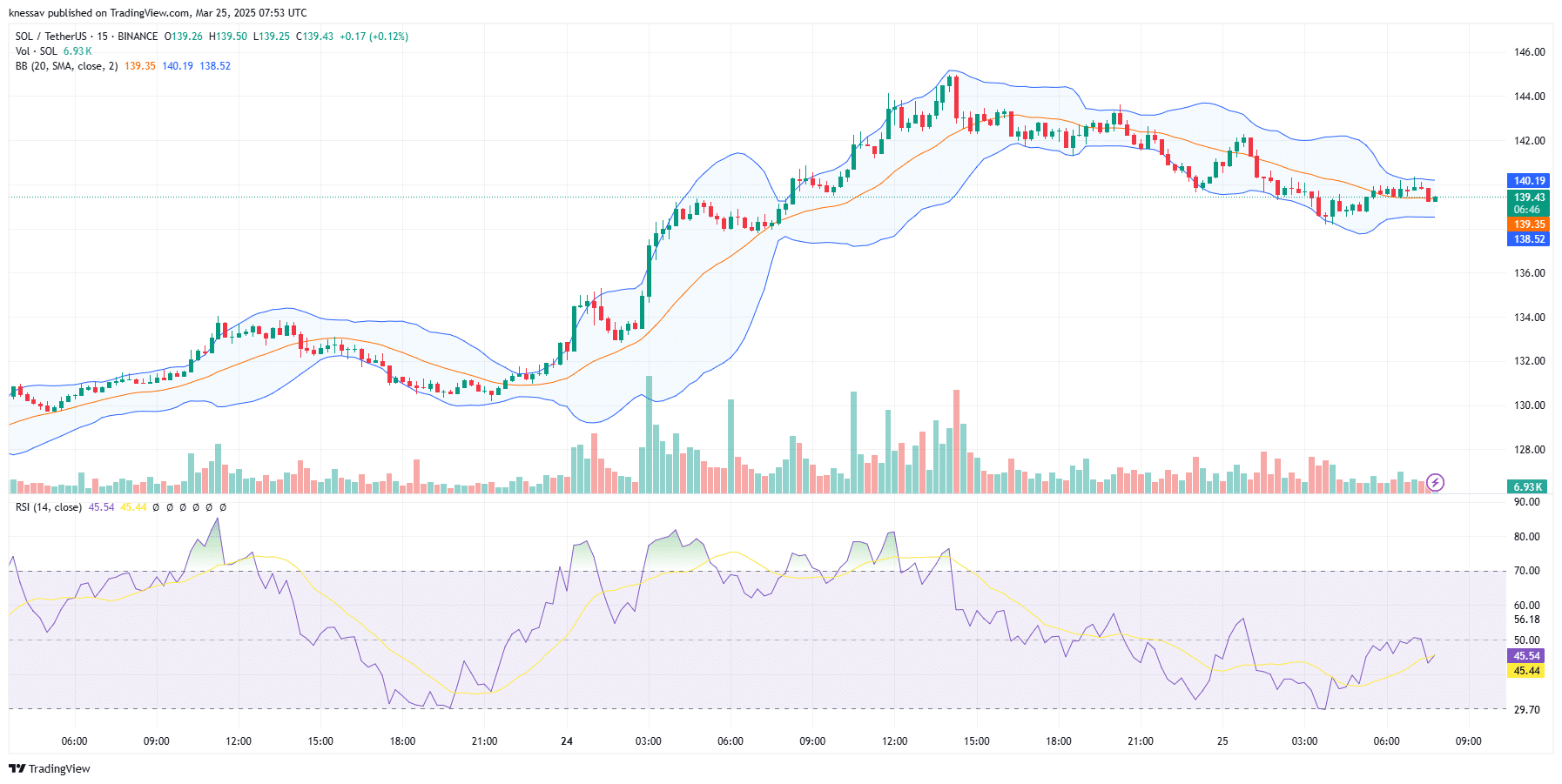Click the orange 139.35 BB basis value
The height and width of the screenshot is (784, 1562).
click(140, 66)
